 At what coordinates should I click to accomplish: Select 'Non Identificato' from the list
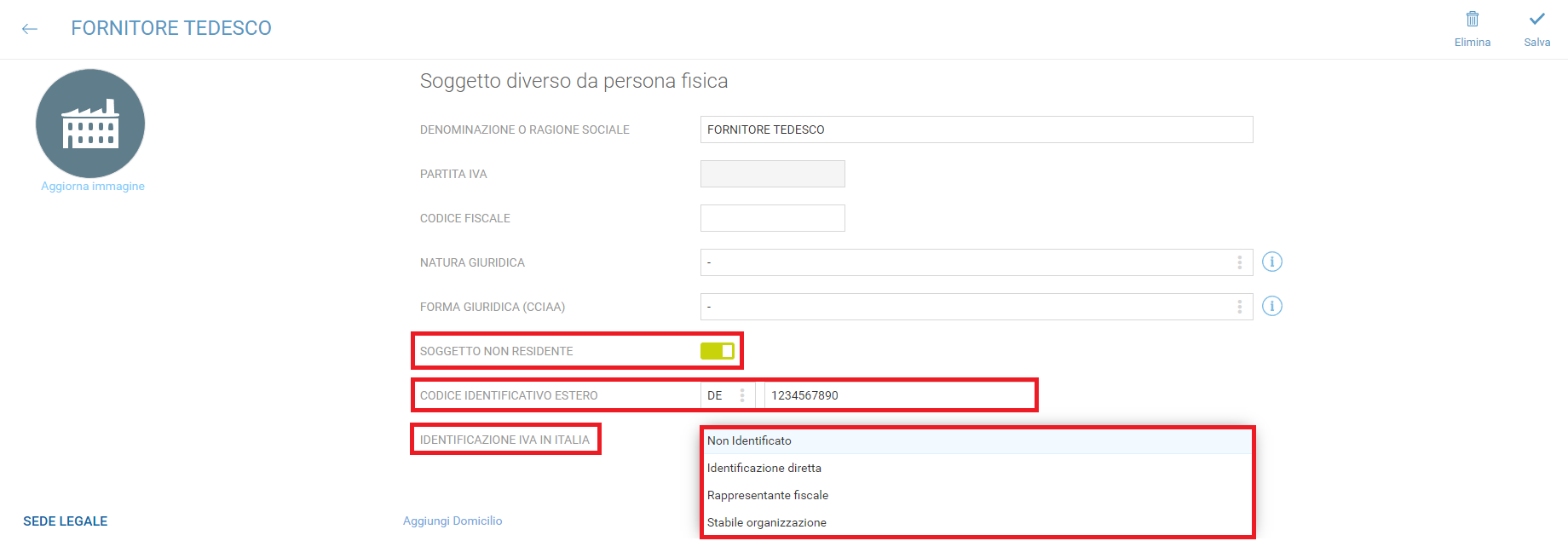[x=977, y=440]
